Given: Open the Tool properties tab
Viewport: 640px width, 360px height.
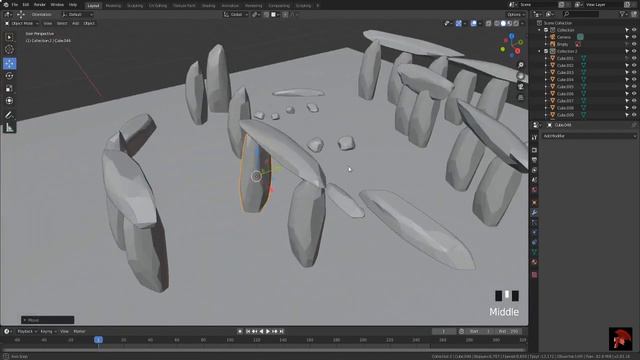Looking at the screenshot, I should click(x=534, y=138).
